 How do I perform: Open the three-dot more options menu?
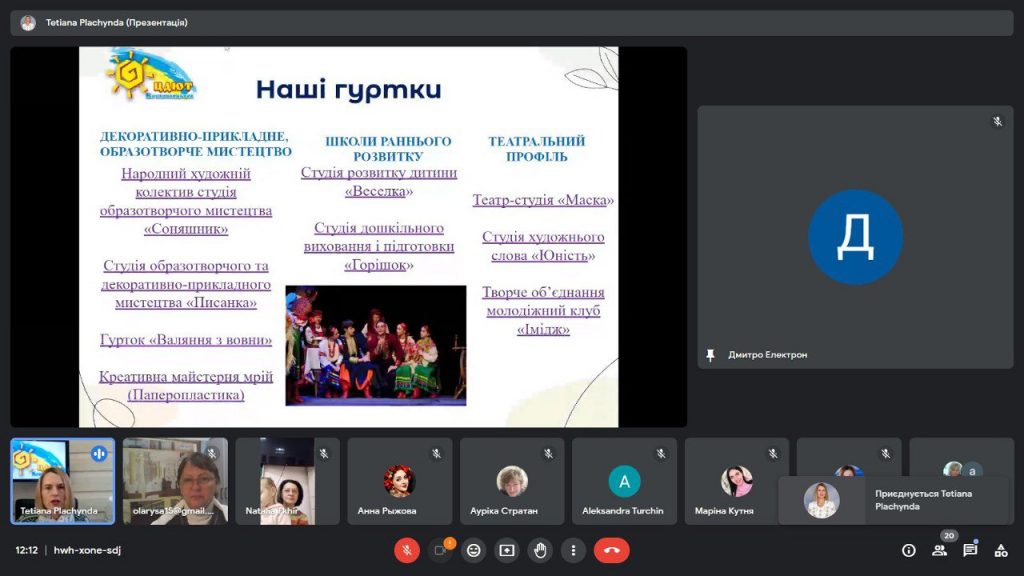click(573, 550)
